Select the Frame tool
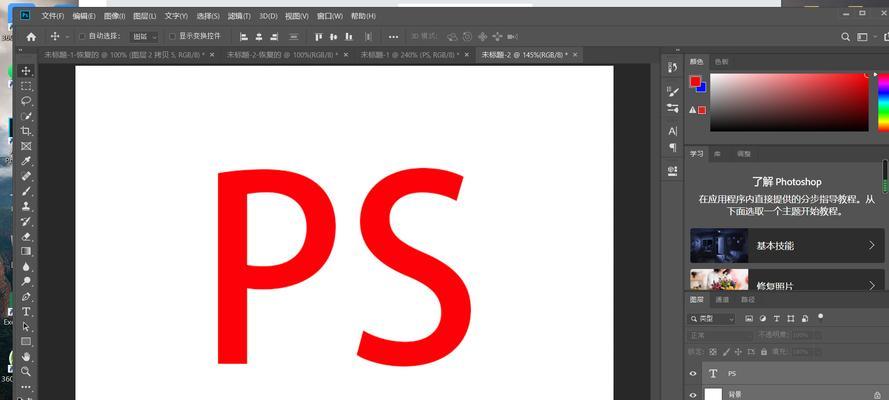Screen dimensions: 889x400 point(26,146)
